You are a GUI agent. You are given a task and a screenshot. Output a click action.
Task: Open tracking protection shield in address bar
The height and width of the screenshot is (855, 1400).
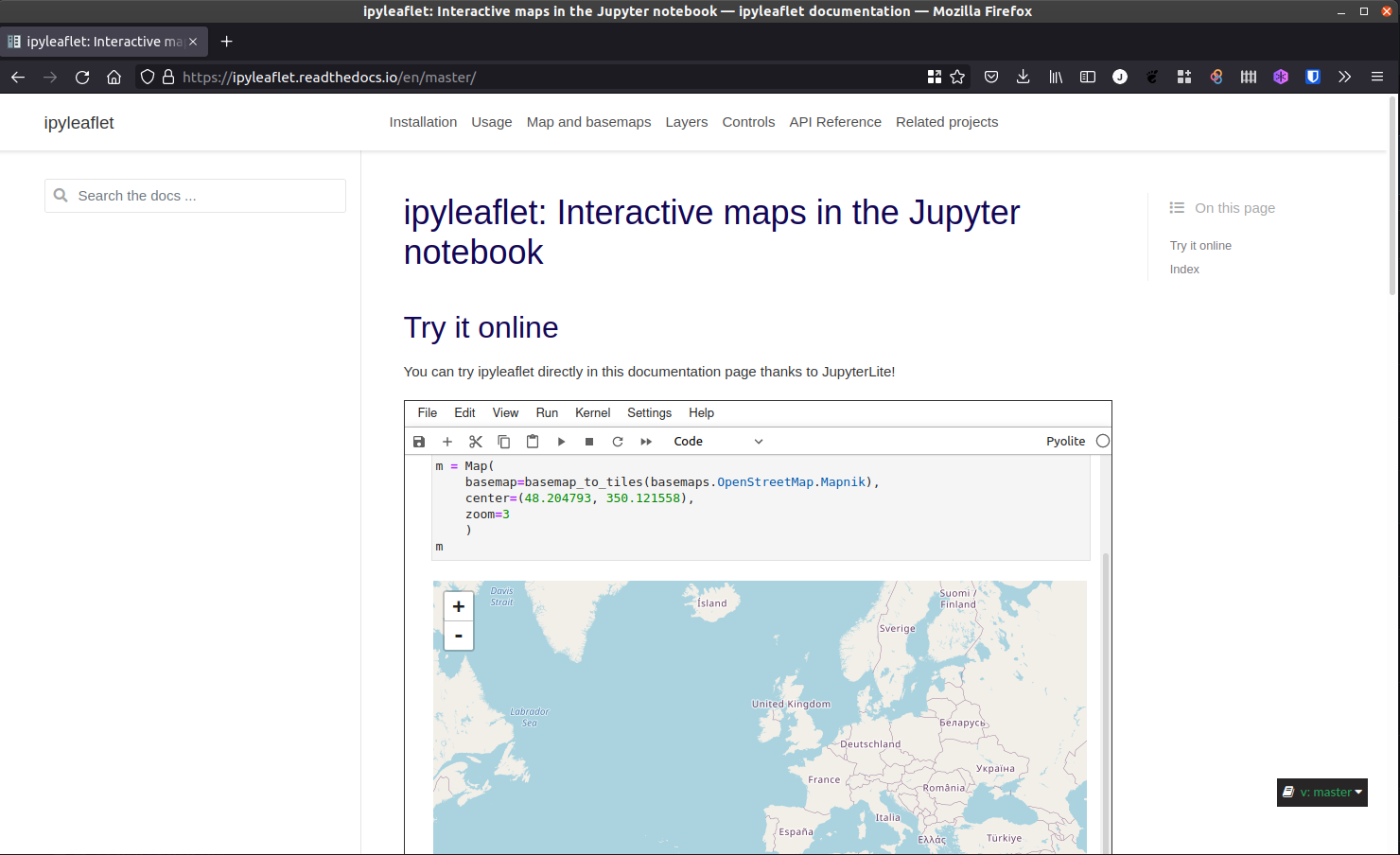(x=148, y=78)
